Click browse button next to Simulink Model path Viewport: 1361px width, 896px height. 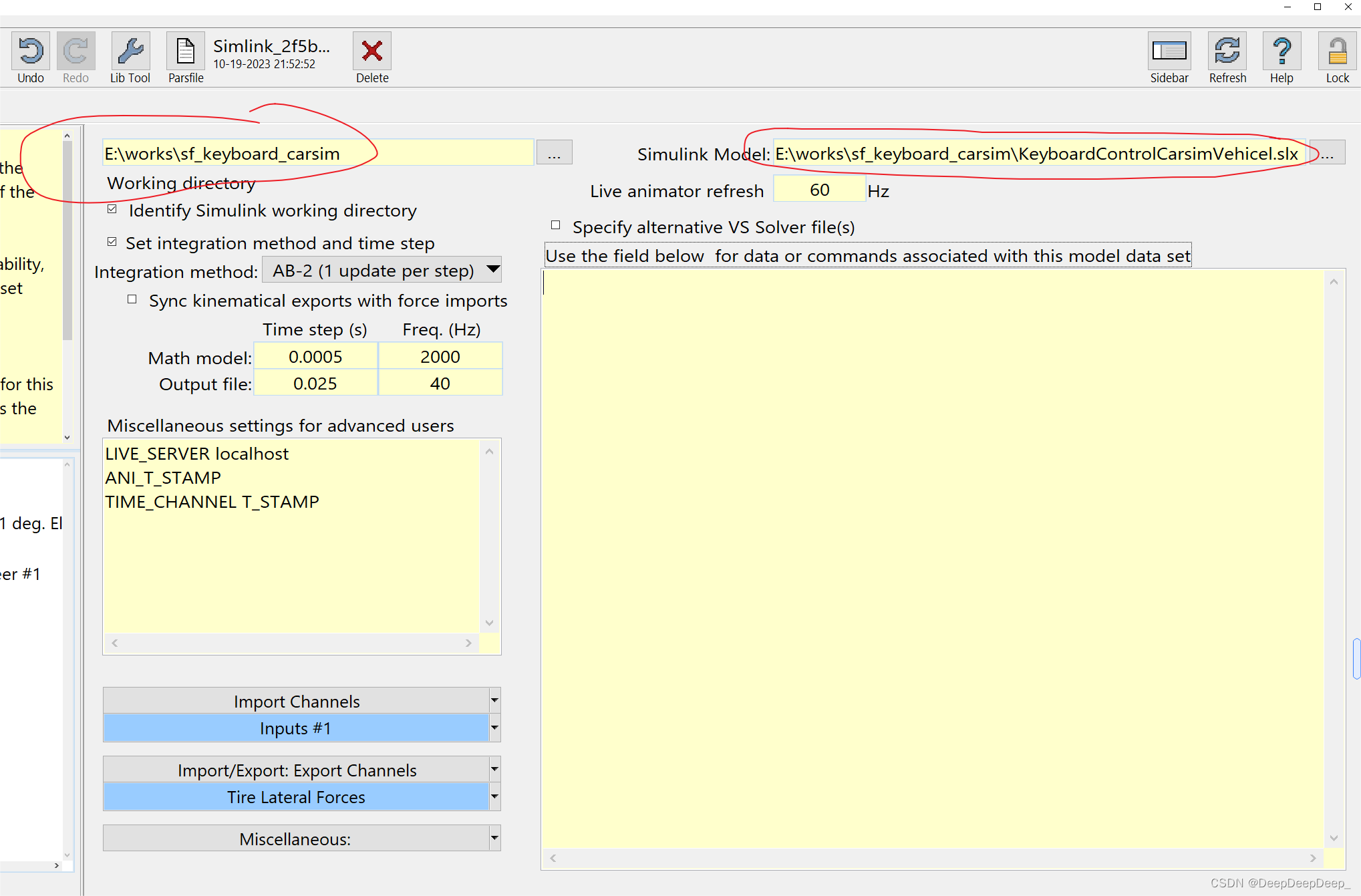point(1328,152)
